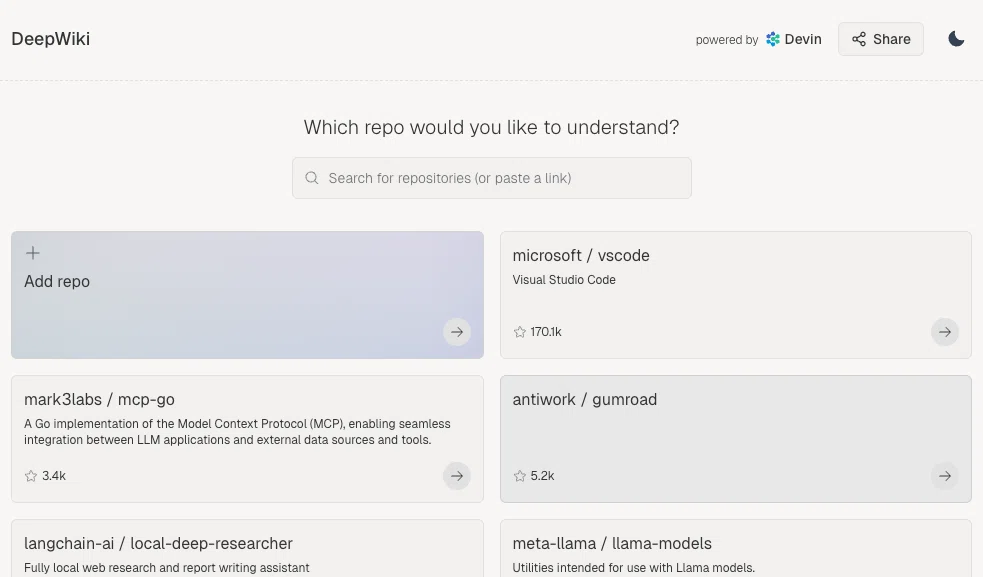Open meta-llama / llama-models card
The height and width of the screenshot is (577, 983).
pyautogui.click(x=735, y=548)
